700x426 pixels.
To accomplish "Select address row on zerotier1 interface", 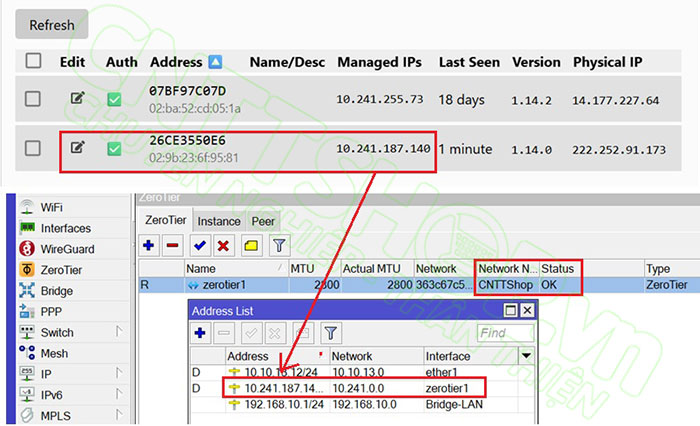I will pyautogui.click(x=362, y=388).
